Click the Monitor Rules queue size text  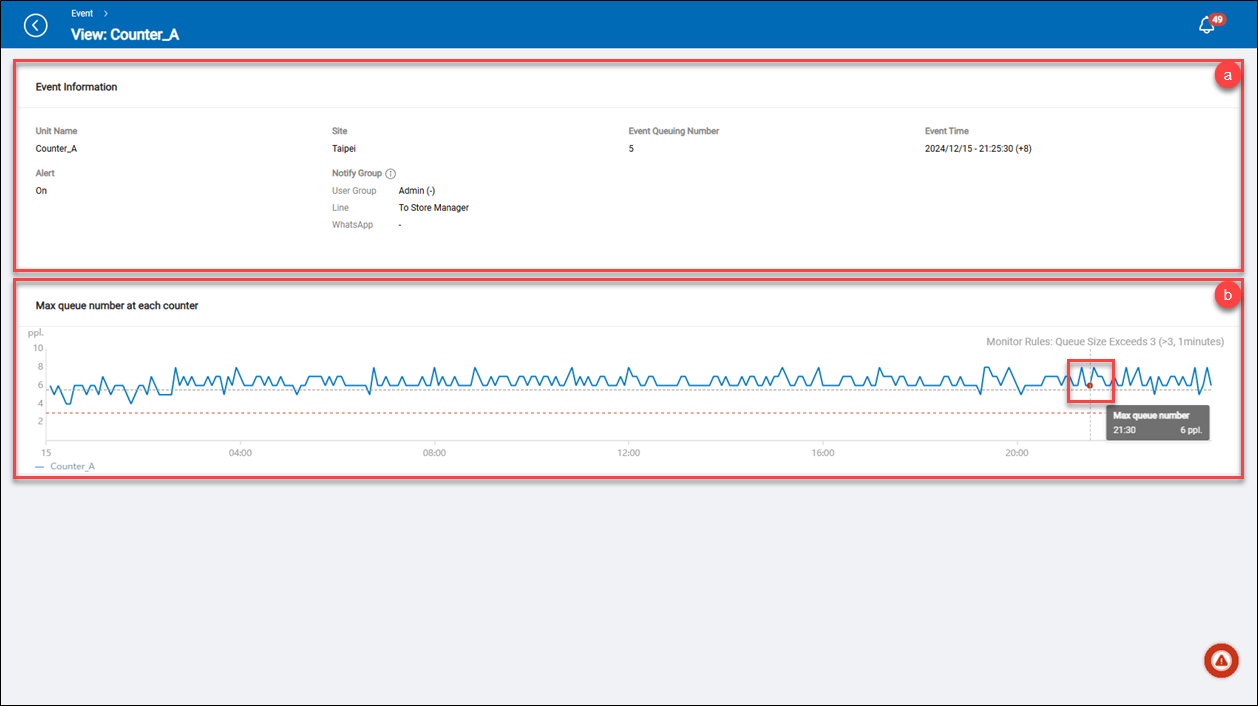(x=1104, y=342)
